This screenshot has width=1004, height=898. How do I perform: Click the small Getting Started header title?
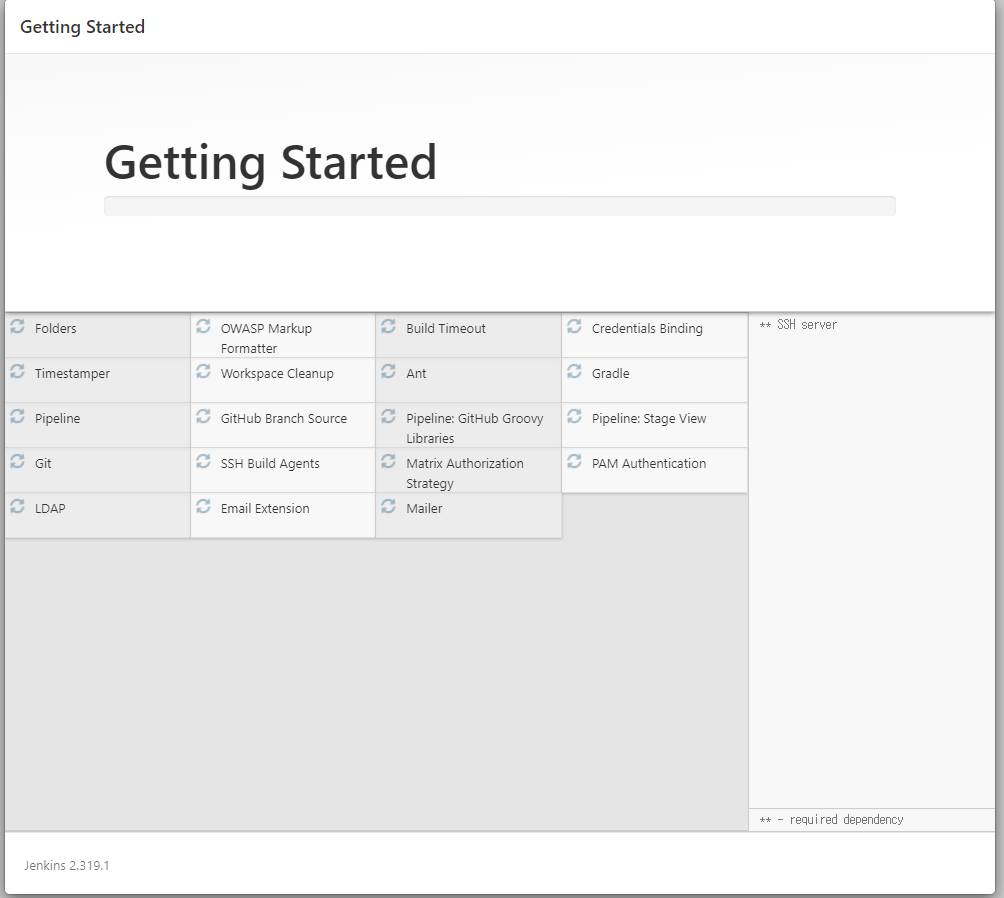point(83,27)
